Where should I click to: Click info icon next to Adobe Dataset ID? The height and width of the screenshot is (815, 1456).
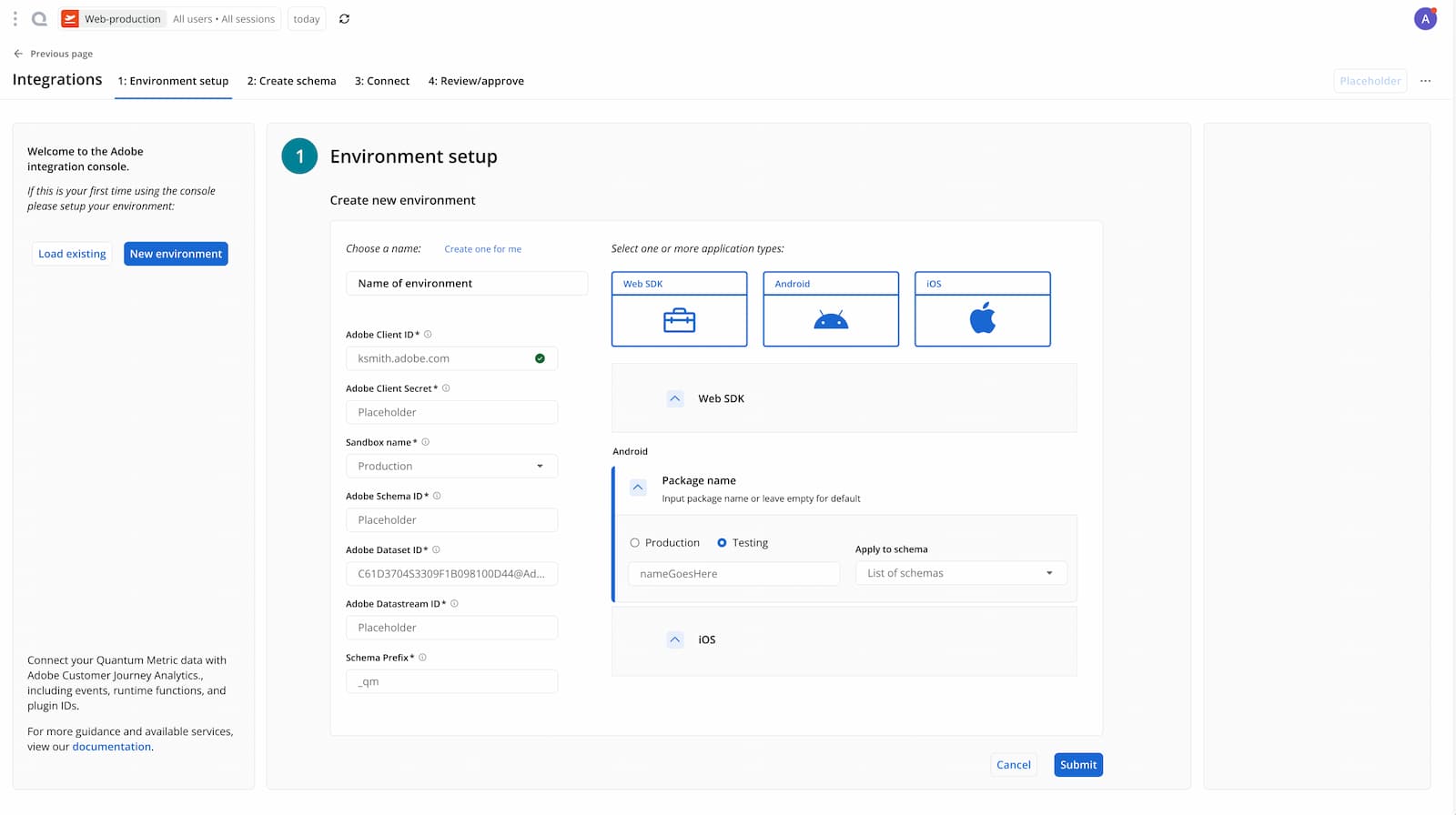436,549
